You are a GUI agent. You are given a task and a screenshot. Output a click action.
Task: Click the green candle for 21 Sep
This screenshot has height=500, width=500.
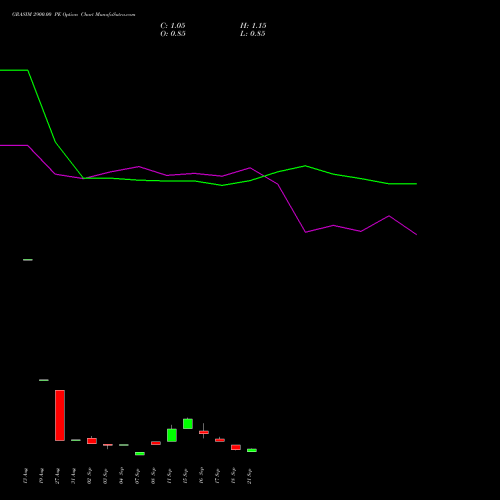252,450
